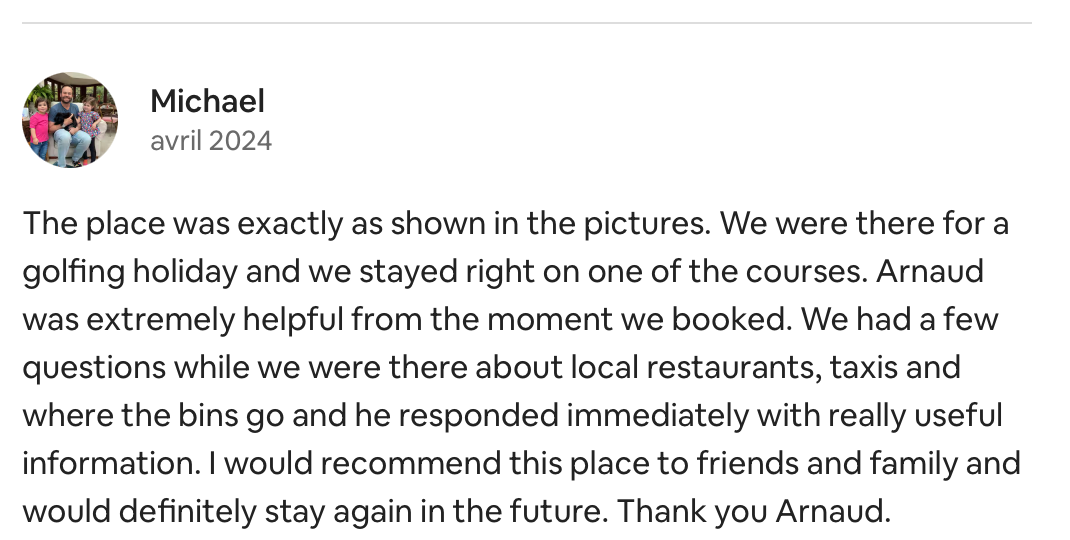Click the word 'questions' in the review
The height and width of the screenshot is (540, 1070).
94,367
